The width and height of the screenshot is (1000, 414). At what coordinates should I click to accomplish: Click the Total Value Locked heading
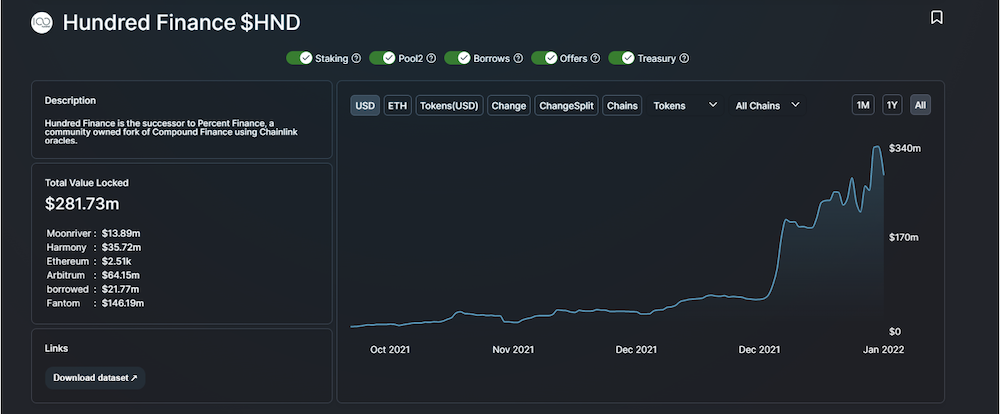pos(87,182)
